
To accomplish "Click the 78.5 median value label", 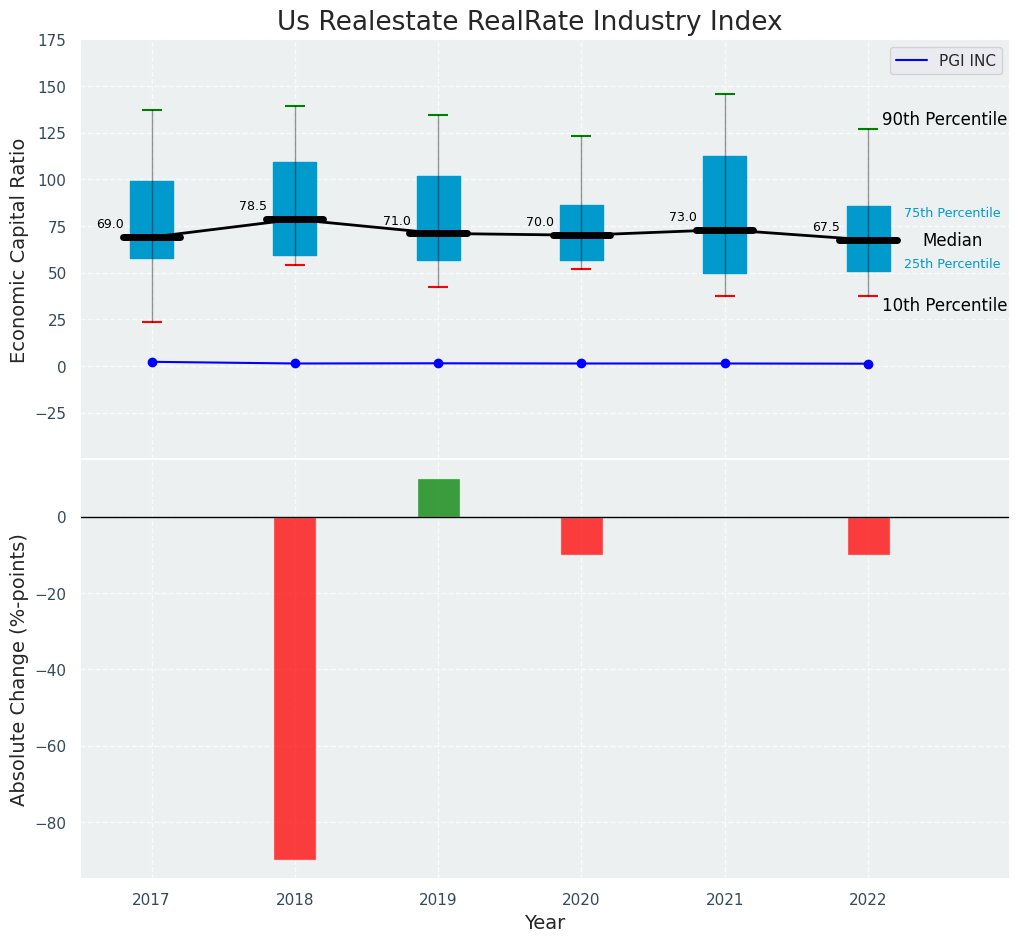I will (x=253, y=206).
